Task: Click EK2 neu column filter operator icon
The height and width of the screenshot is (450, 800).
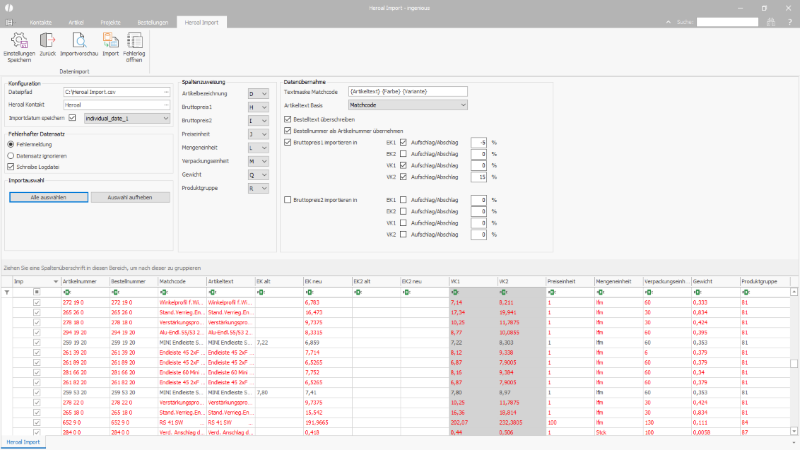Action: [406, 292]
